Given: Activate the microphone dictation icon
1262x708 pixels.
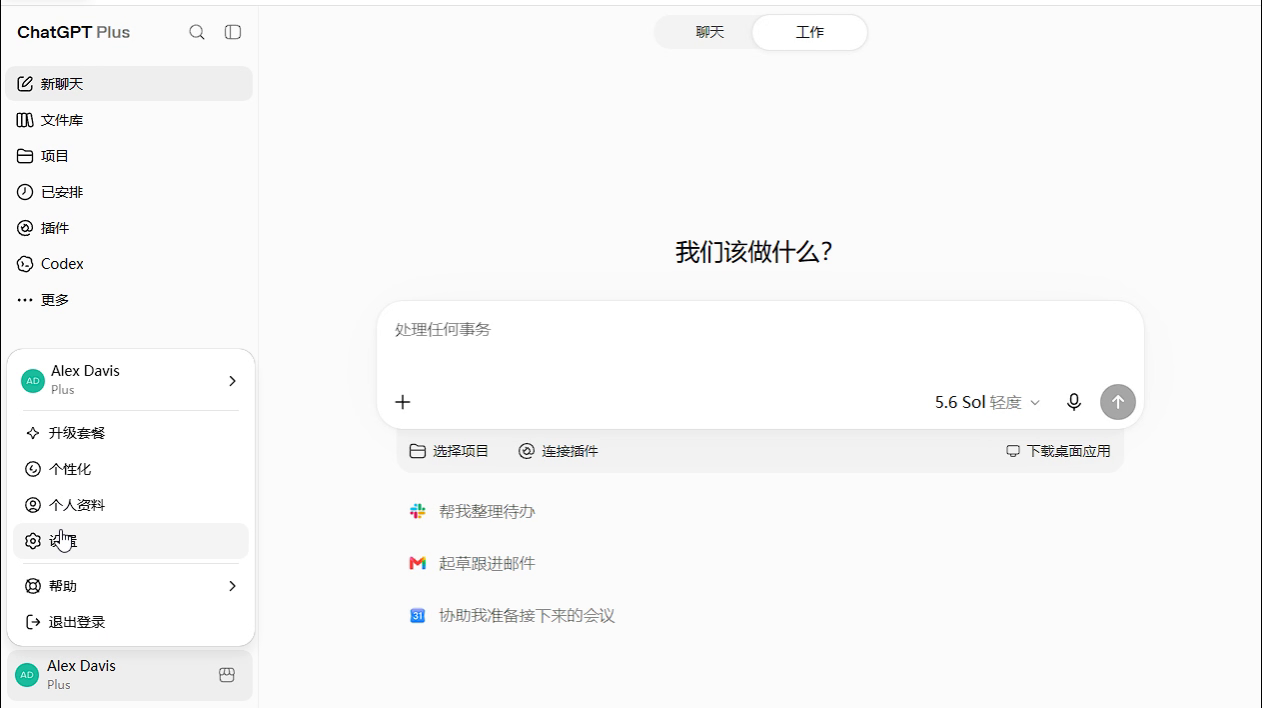Looking at the screenshot, I should 1074,402.
